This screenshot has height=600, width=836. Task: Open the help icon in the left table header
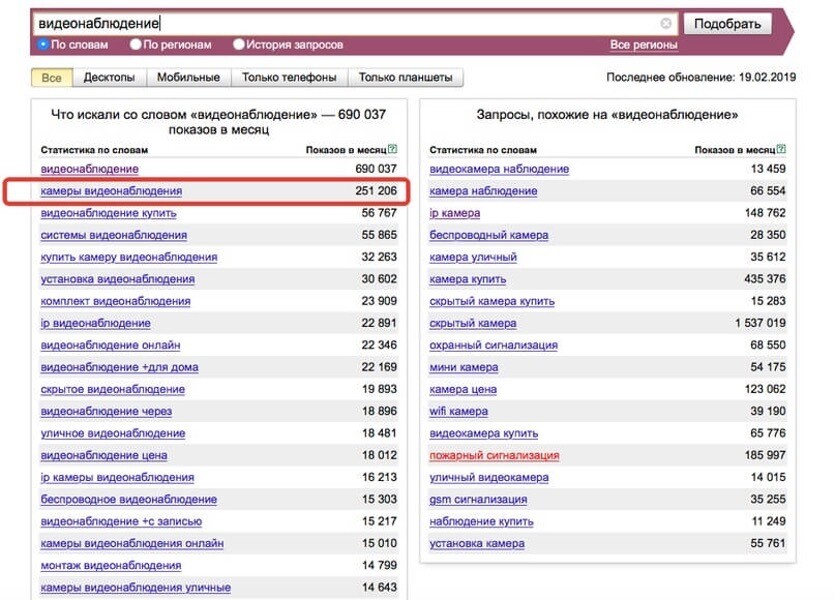(x=393, y=149)
